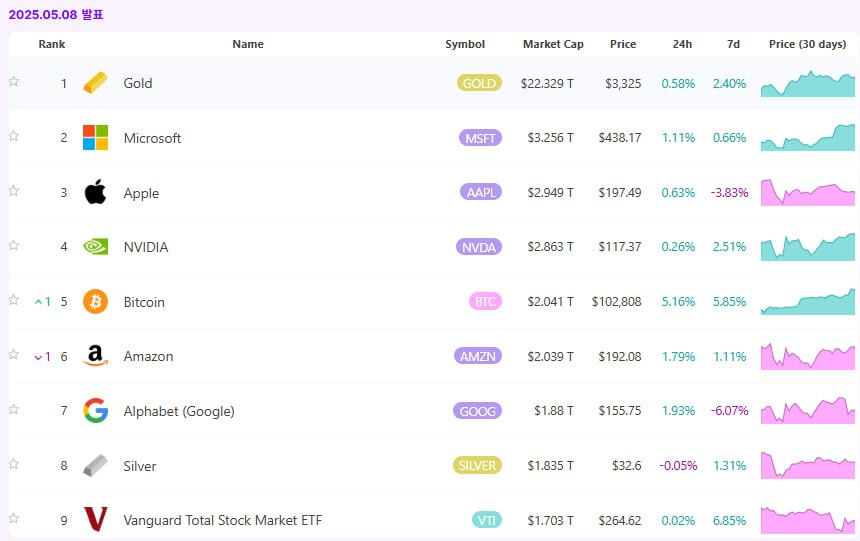Click the GOOG symbol badge
Screen dimensions: 860x541
[x=477, y=410]
